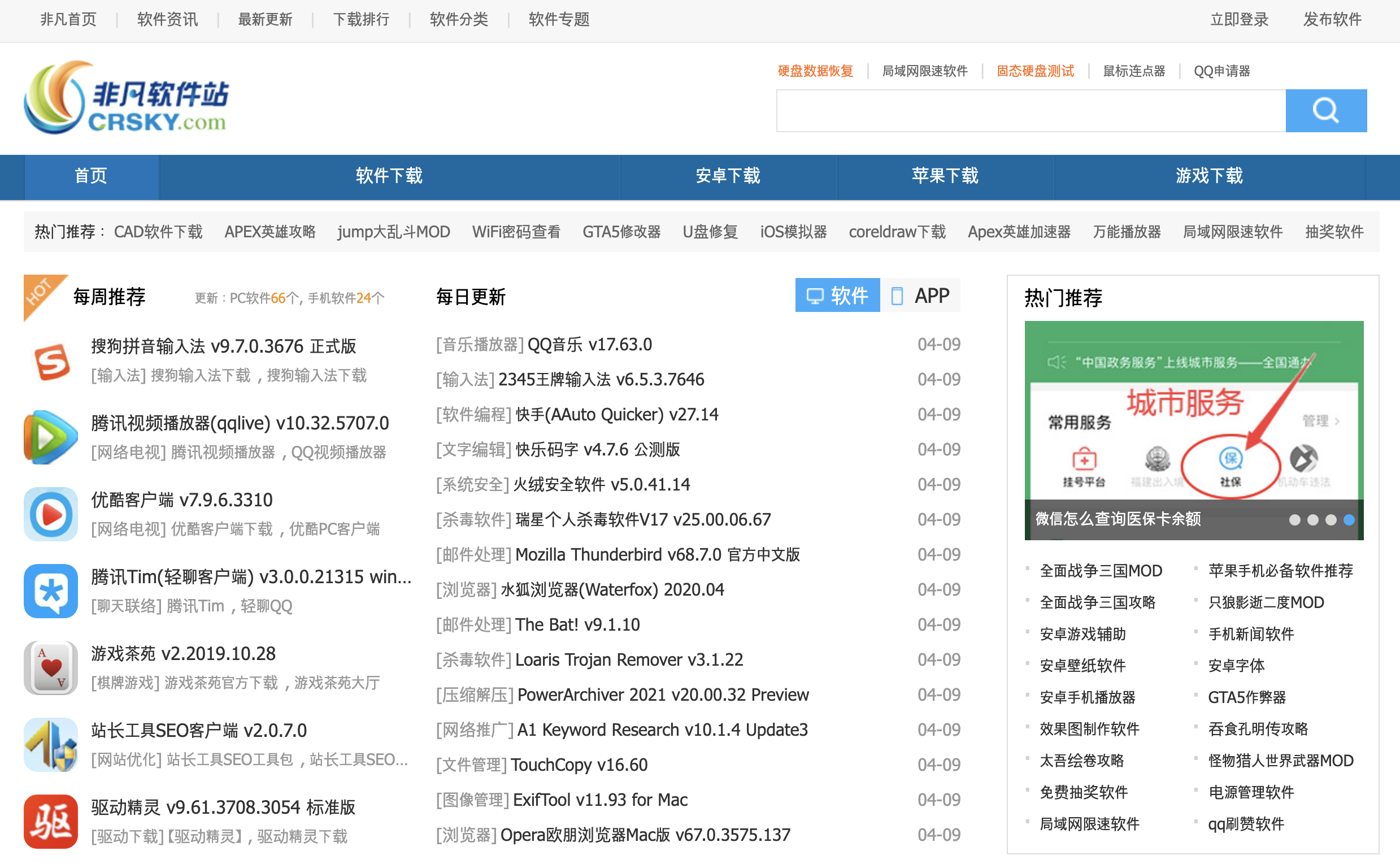Select the last blue carousel dot
Image resolution: width=1400 pixels, height=868 pixels.
[1349, 520]
